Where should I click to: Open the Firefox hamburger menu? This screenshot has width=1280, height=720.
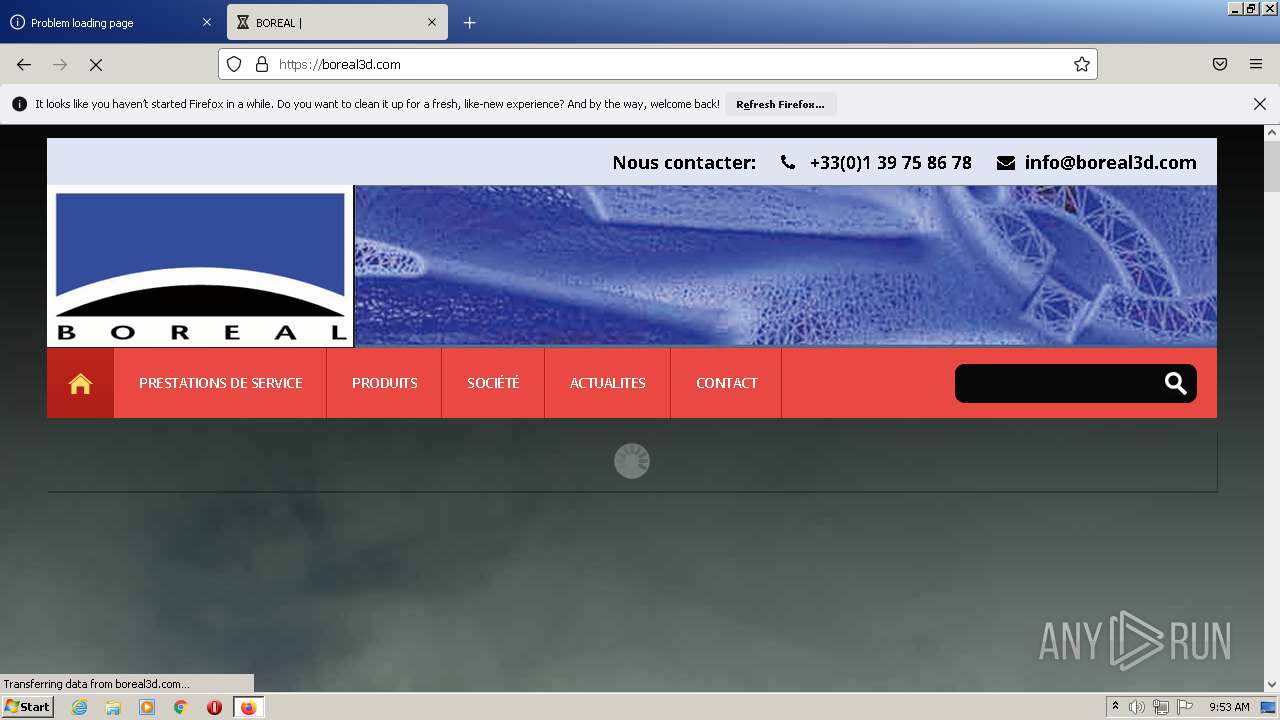click(x=1256, y=64)
